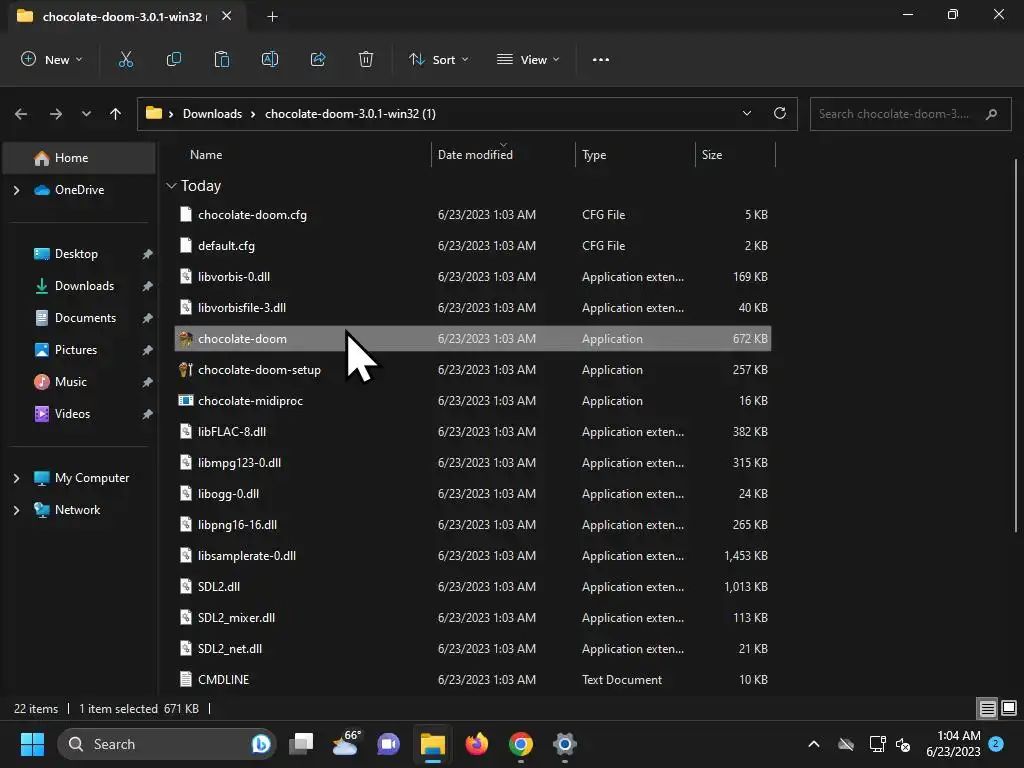Switch to details view layout icon

(x=987, y=708)
